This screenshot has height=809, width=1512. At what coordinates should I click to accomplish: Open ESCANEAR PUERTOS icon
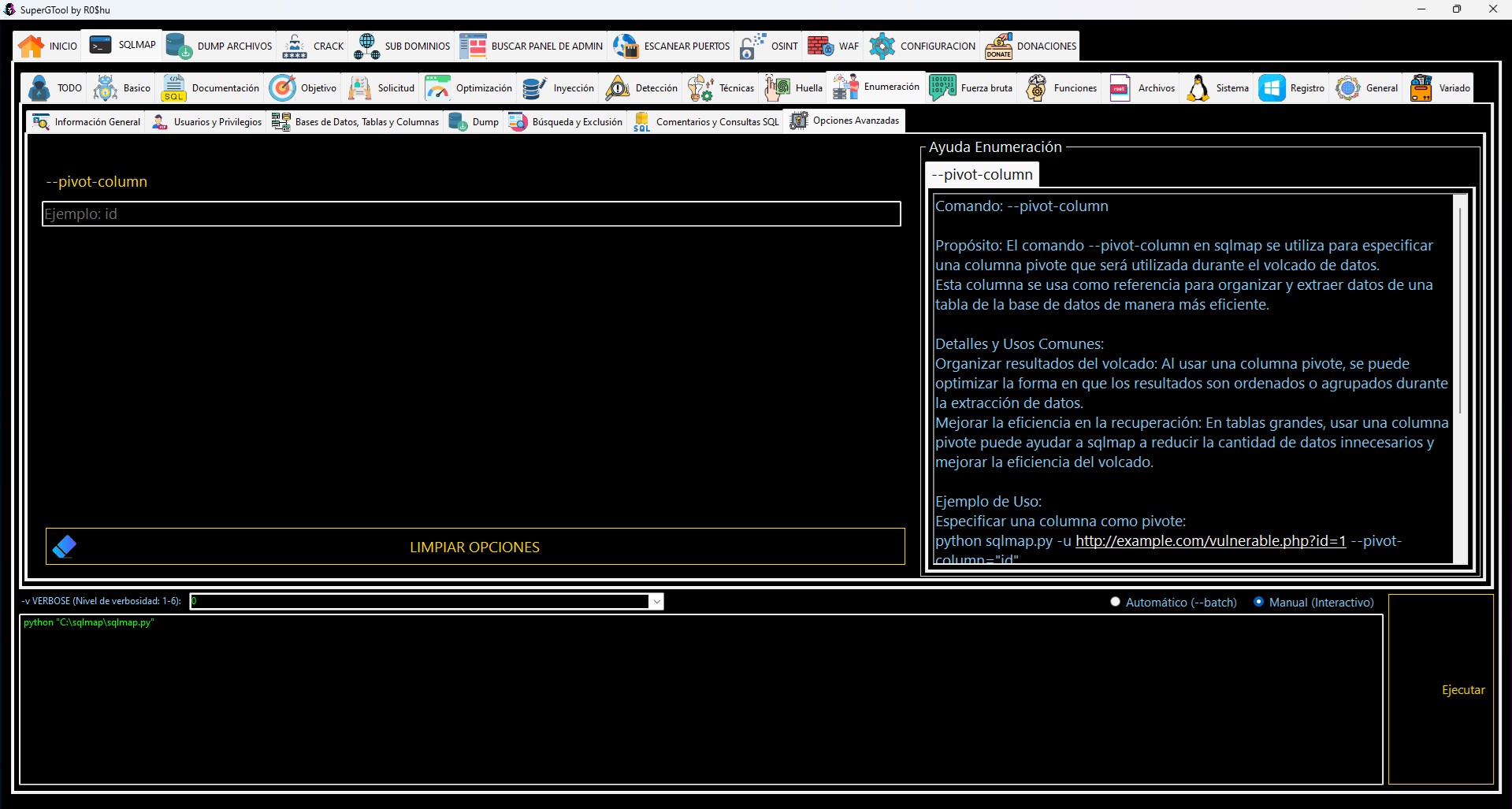(x=626, y=46)
